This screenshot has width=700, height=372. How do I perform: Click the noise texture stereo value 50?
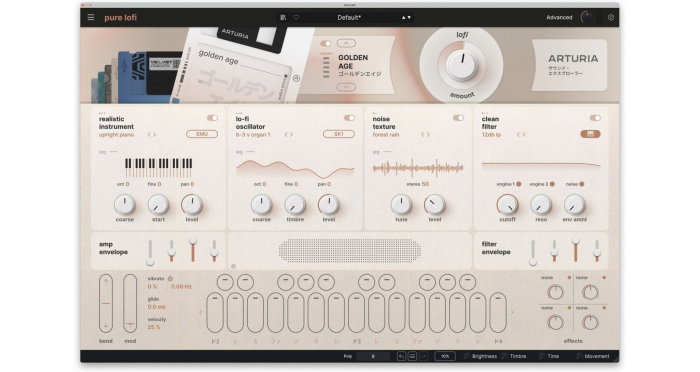point(425,184)
